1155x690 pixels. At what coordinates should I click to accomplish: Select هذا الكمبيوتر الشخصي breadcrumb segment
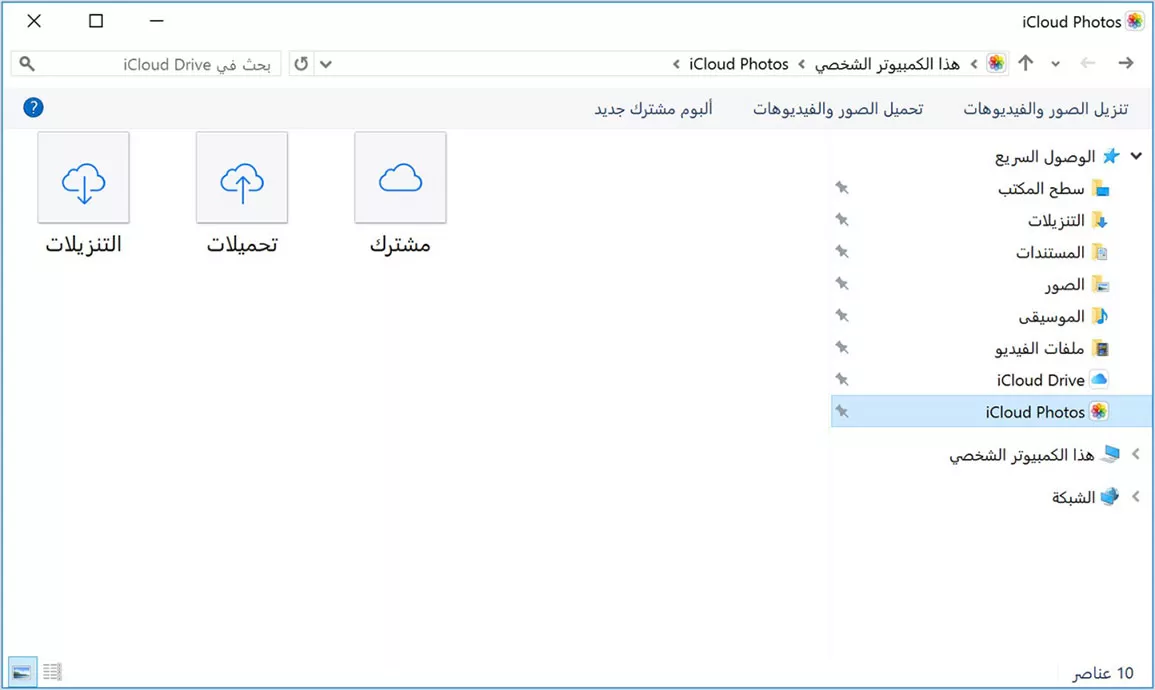pos(887,64)
